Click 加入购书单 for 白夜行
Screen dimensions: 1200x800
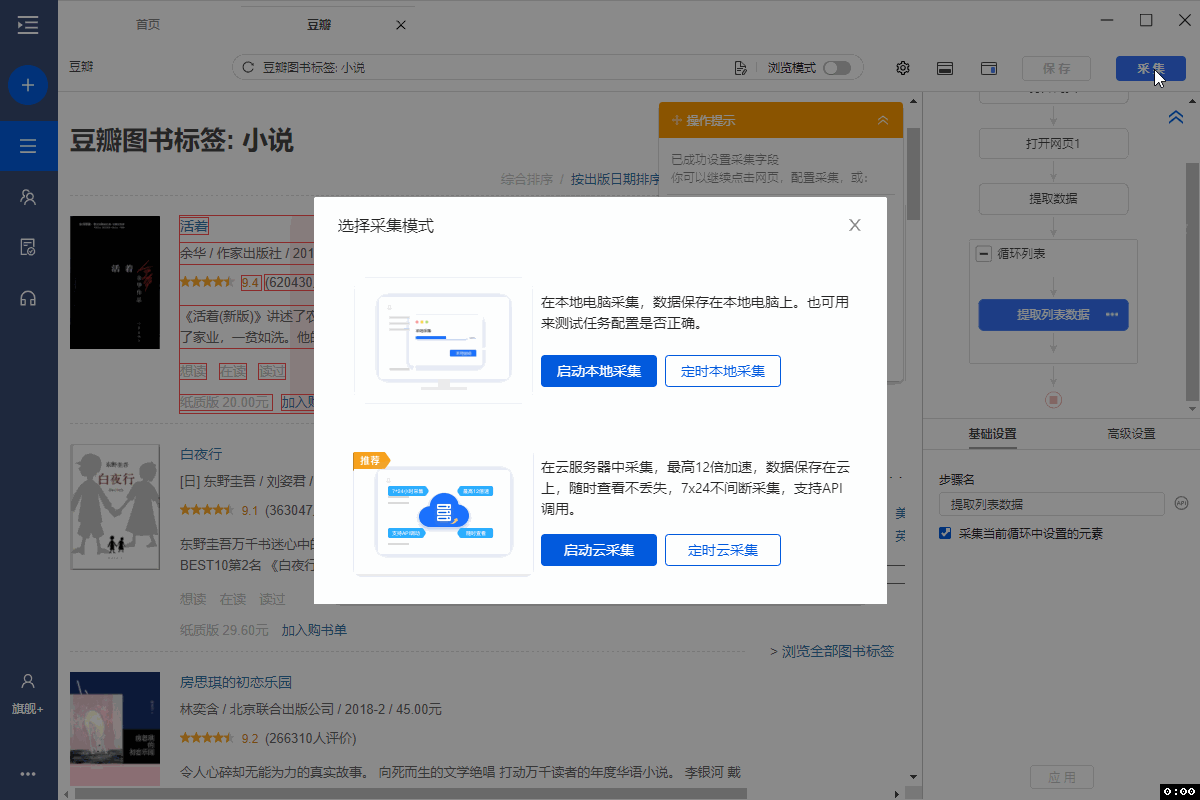click(x=314, y=630)
